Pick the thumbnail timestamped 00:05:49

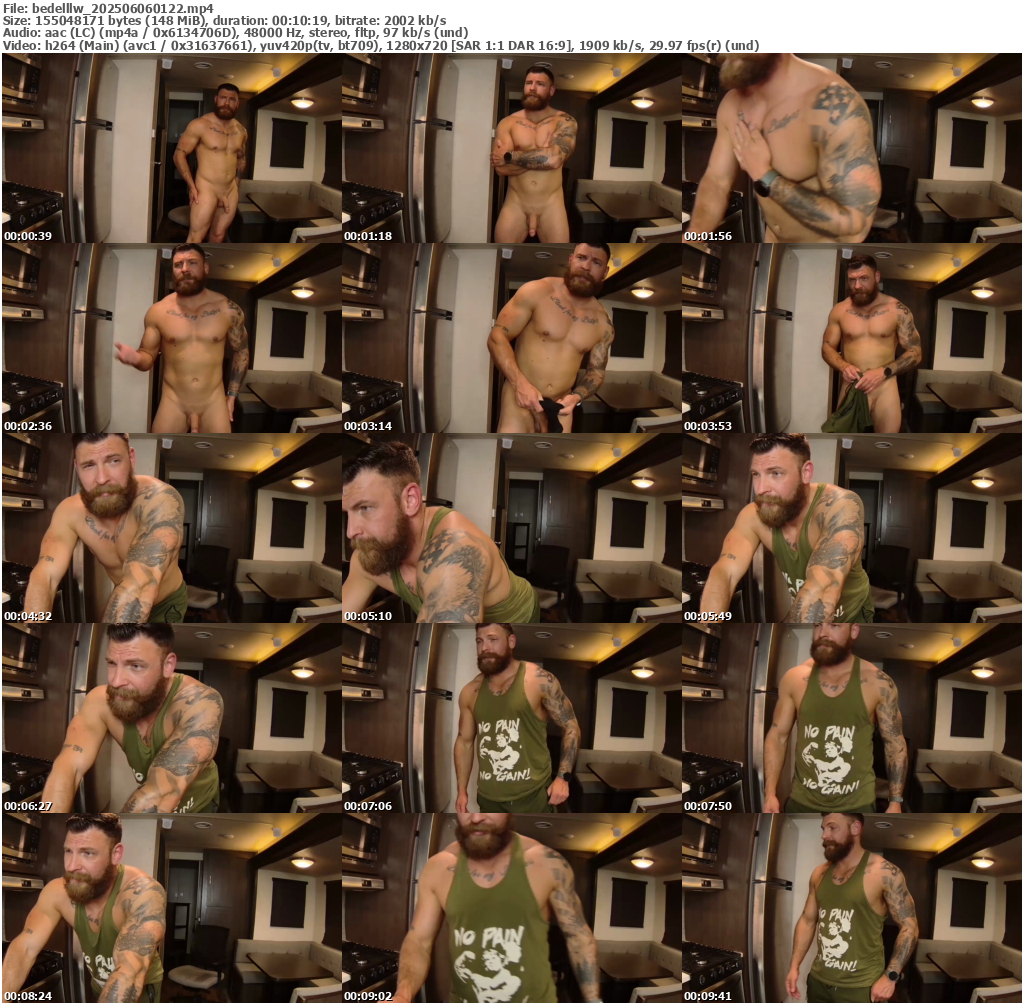point(852,528)
